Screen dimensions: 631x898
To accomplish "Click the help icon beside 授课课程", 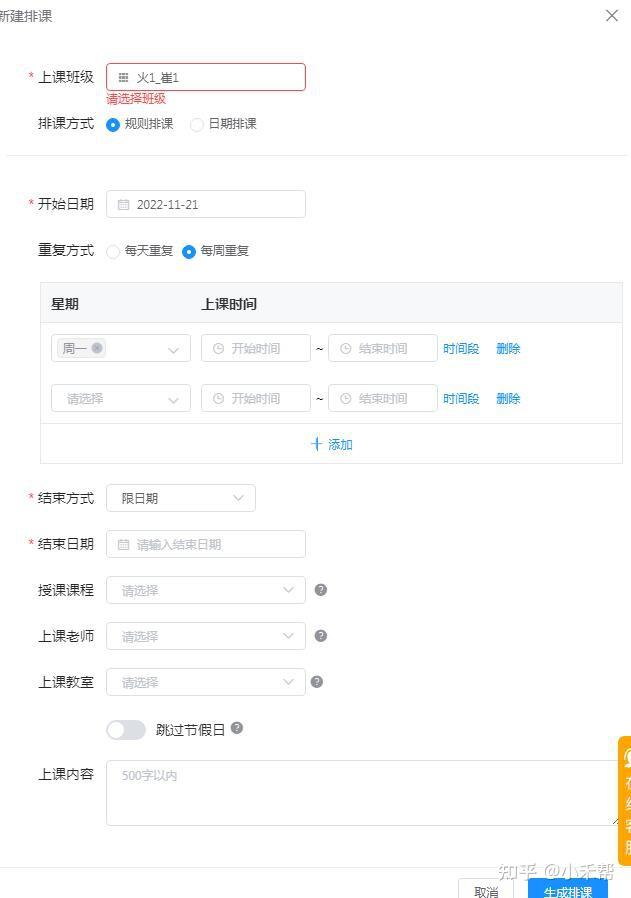I will [x=321, y=590].
